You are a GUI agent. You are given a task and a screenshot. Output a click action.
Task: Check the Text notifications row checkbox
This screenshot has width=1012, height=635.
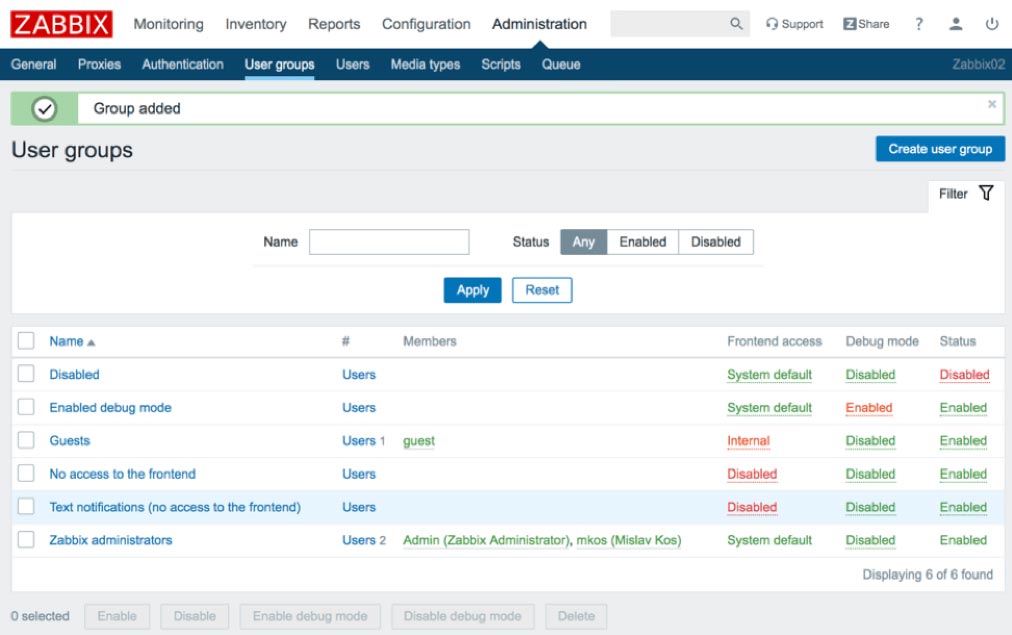[26, 507]
